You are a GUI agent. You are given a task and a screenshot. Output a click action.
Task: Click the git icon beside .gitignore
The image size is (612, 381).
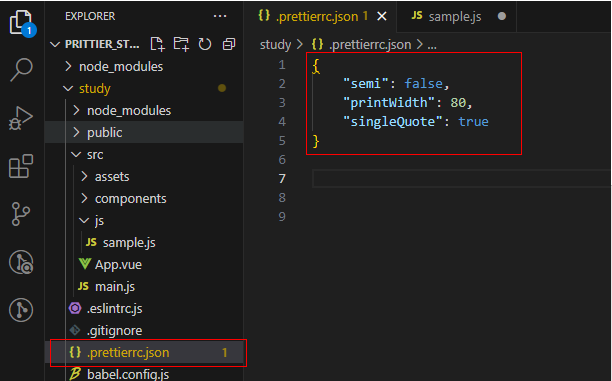[75, 330]
